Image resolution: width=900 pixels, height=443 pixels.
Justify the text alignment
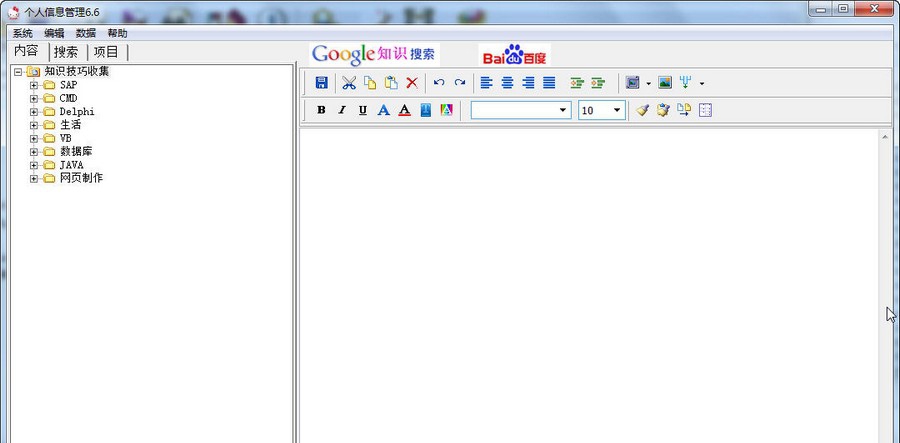coord(549,83)
